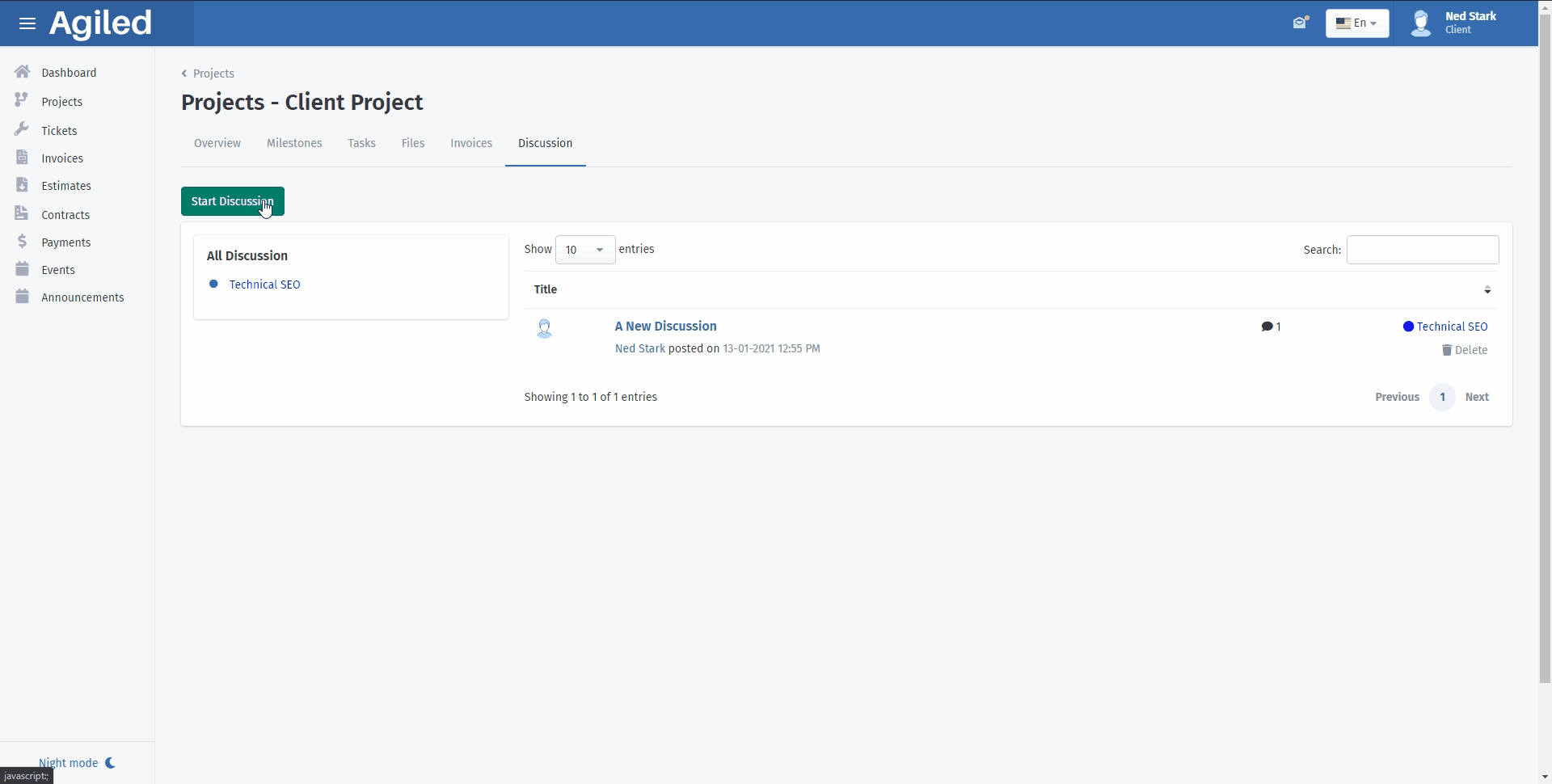Click the Dashboard home icon in sidebar
Viewport: 1552px width, 784px height.
(x=23, y=72)
